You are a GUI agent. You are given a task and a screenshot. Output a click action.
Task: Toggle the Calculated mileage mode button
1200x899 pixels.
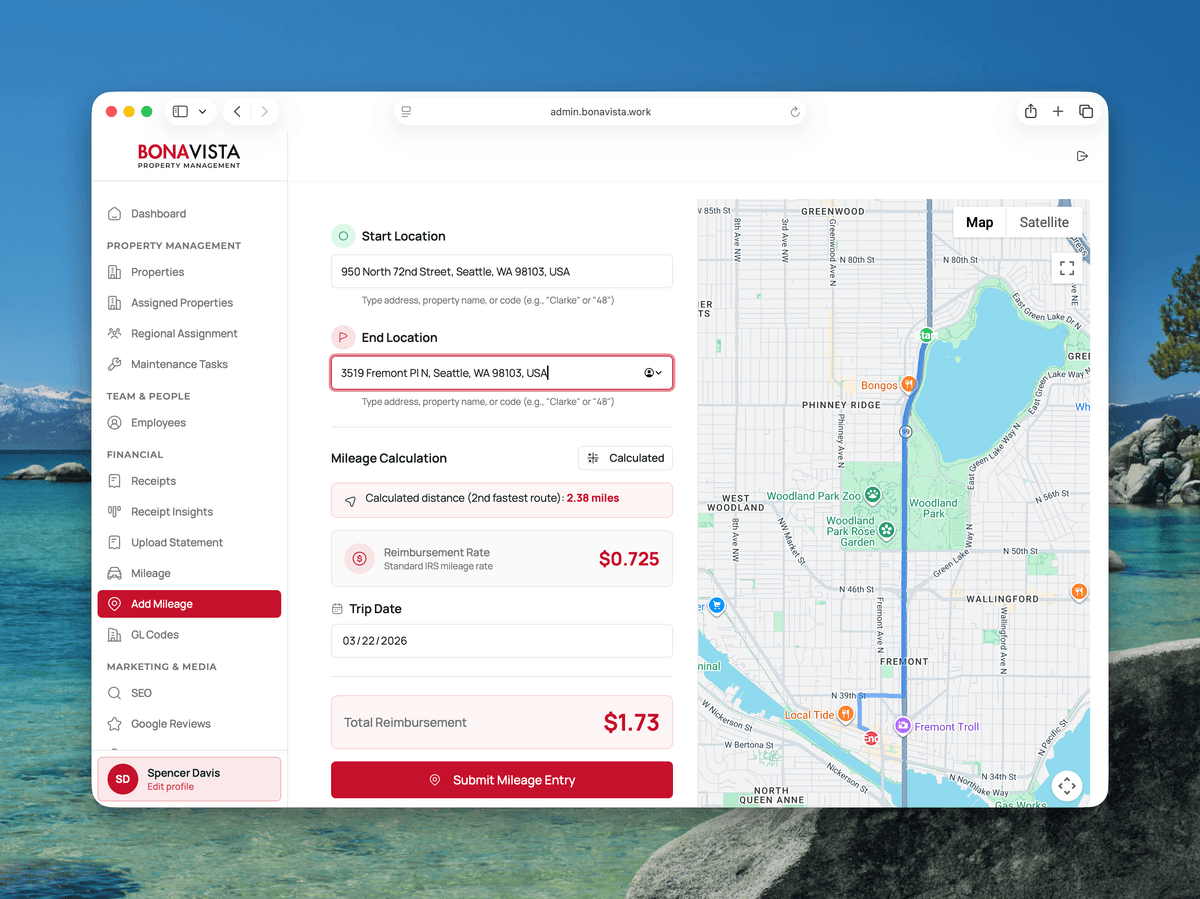click(625, 458)
